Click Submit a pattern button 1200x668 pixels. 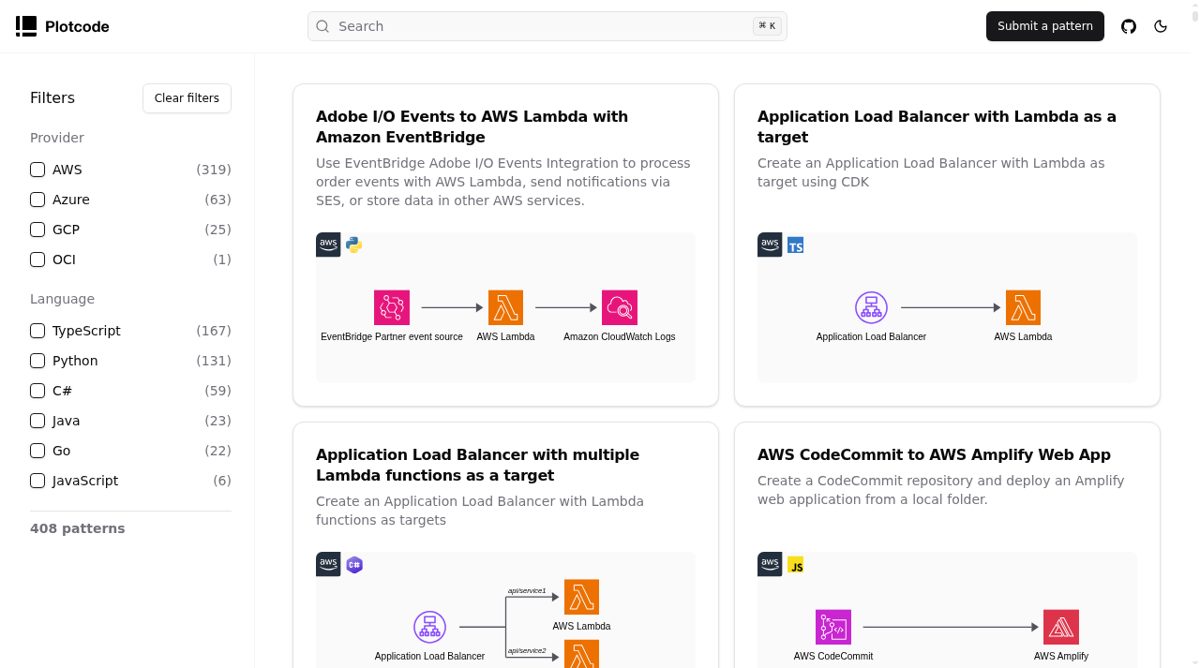(x=1045, y=26)
